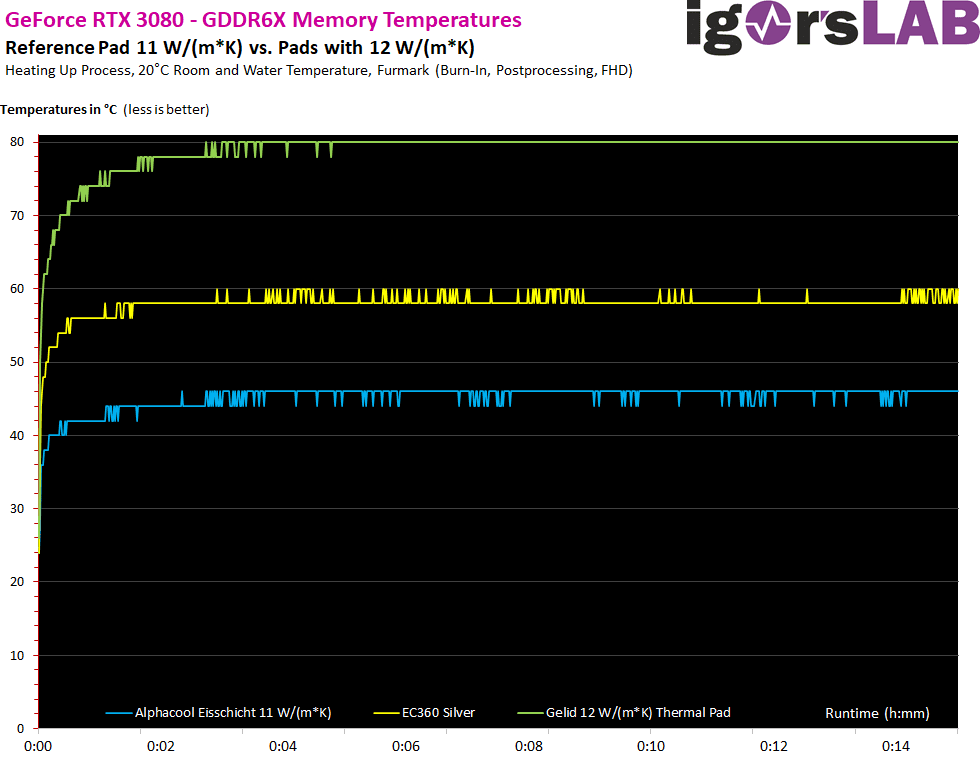This screenshot has width=980, height=766.
Task: Click the 0:00 time axis label
Action: (38, 746)
